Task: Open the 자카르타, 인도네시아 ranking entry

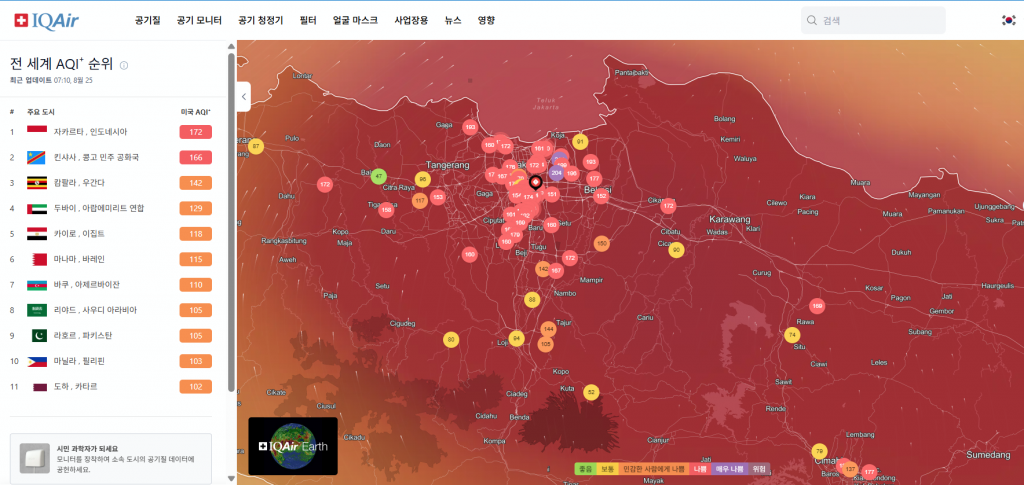Action: pyautogui.click(x=90, y=132)
